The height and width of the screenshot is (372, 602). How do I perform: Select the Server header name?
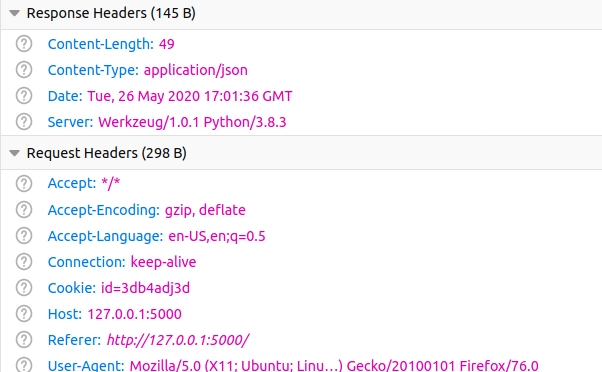click(x=70, y=122)
